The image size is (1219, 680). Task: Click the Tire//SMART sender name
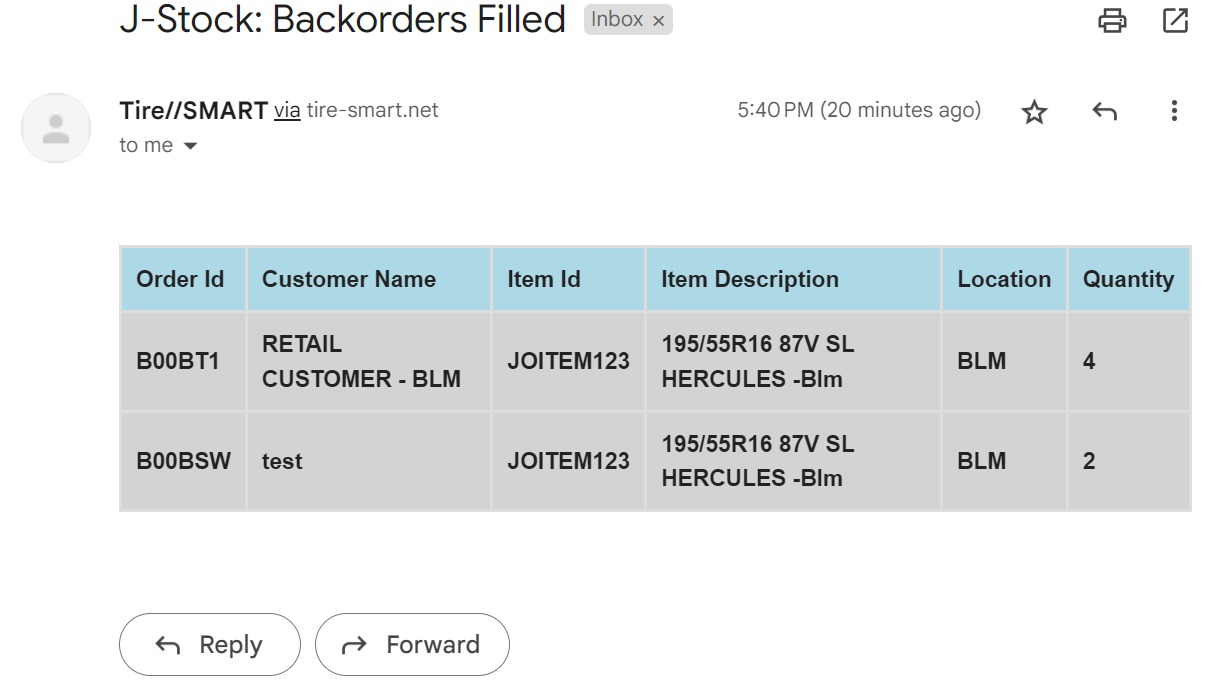click(193, 111)
